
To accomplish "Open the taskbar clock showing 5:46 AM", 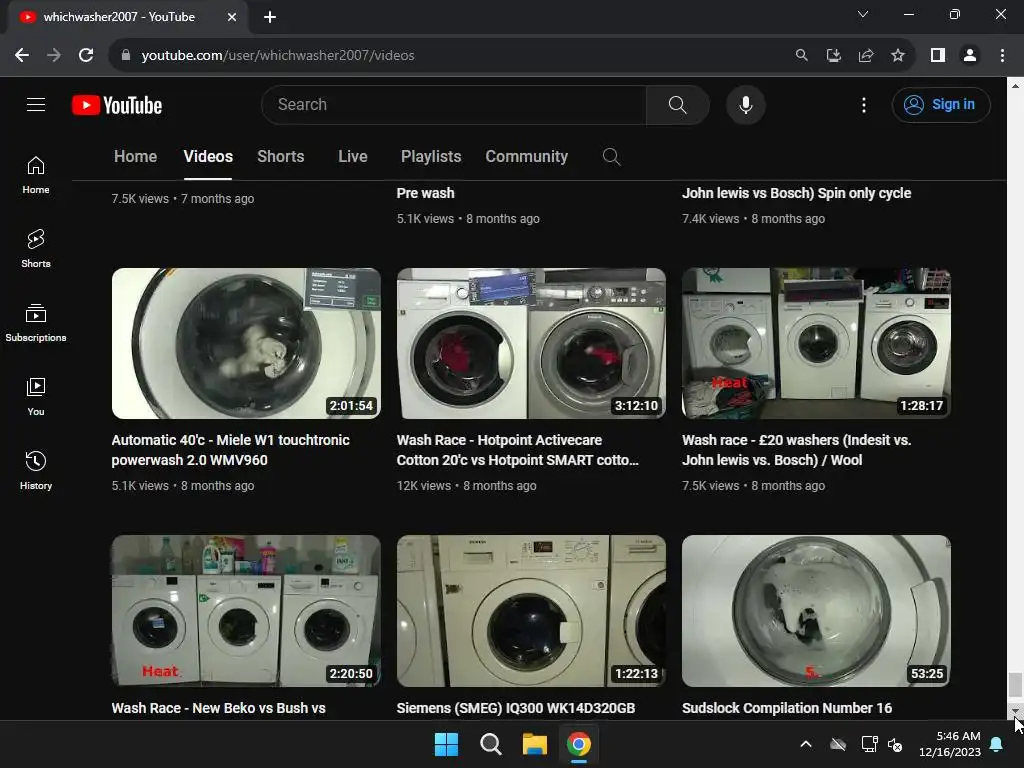I will click(950, 744).
